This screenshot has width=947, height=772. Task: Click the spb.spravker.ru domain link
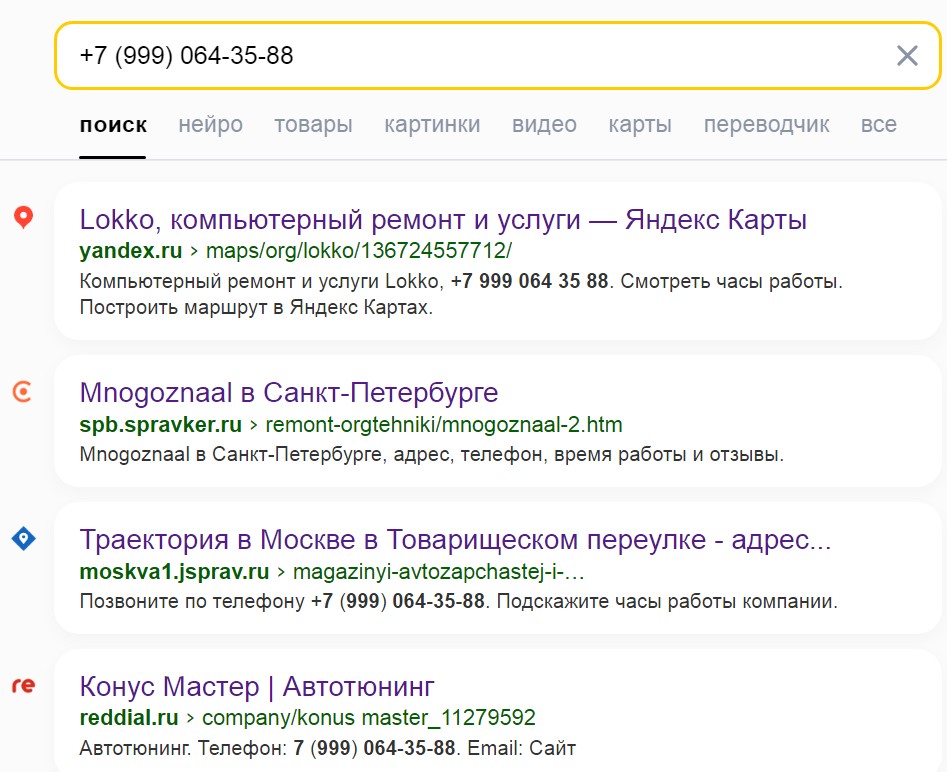(160, 425)
